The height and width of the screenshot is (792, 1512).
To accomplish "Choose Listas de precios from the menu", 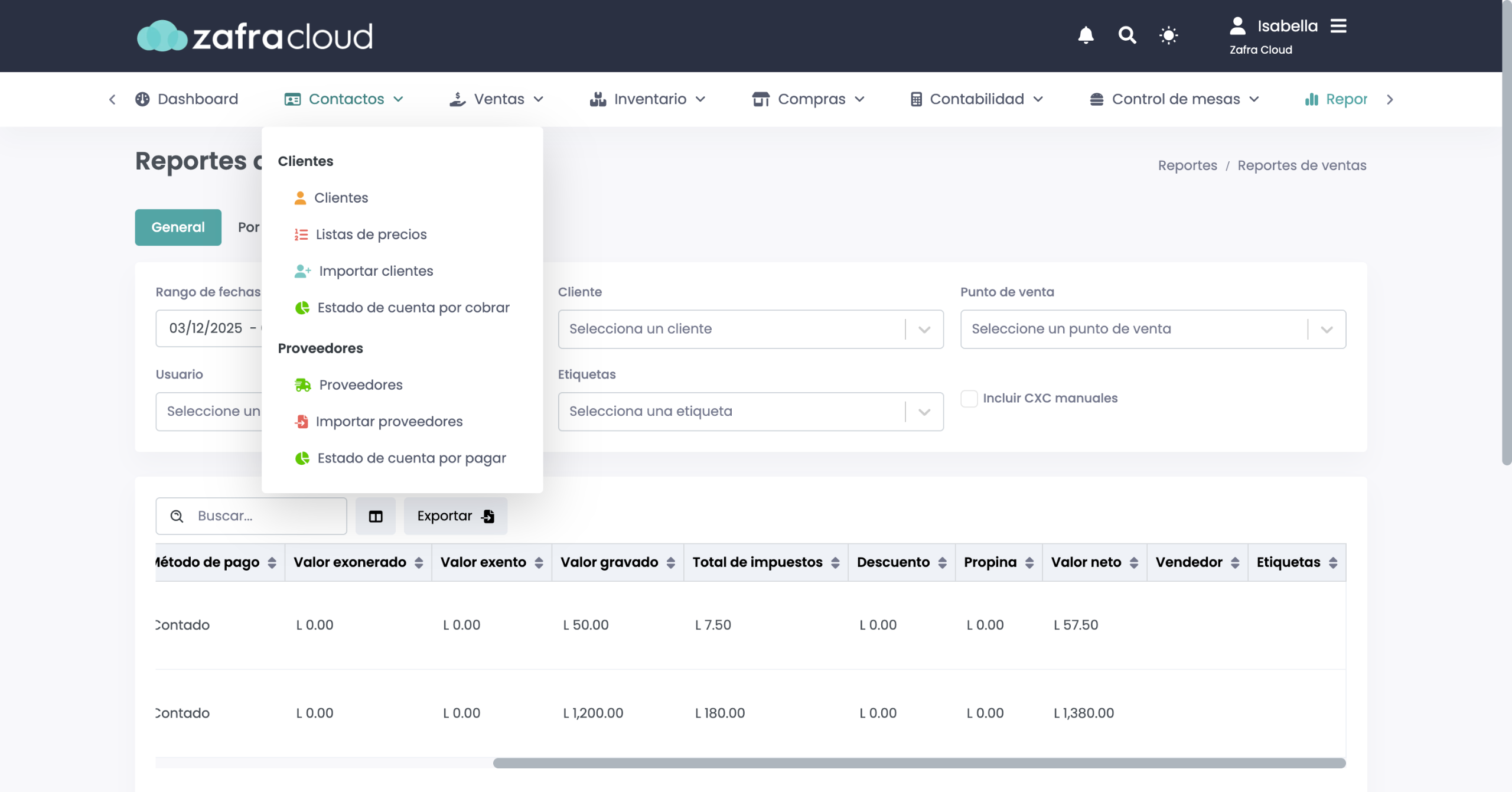I will point(370,234).
